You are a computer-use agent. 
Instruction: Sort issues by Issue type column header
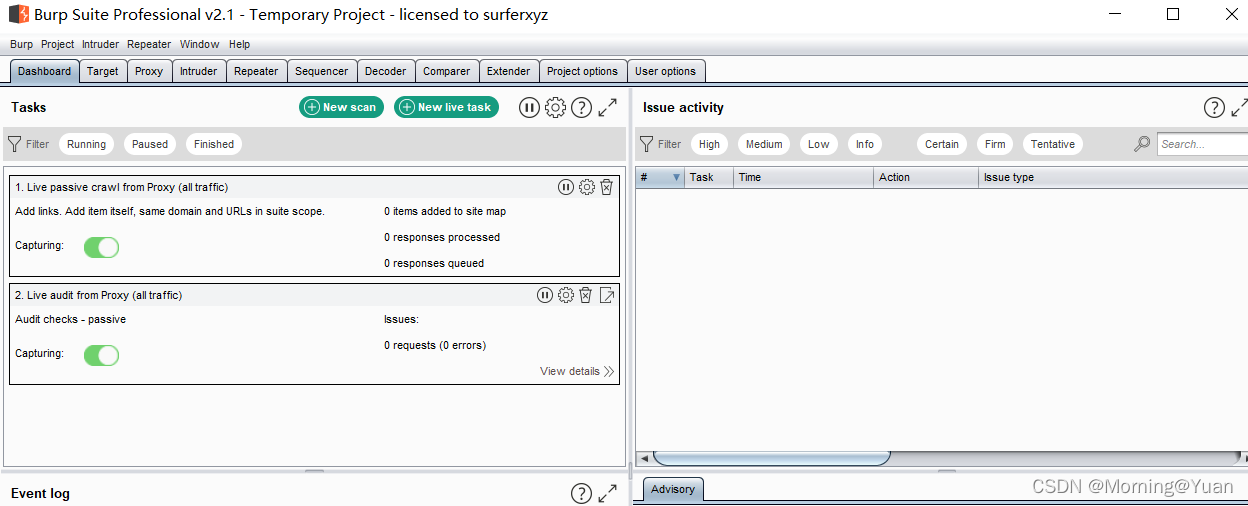pos(1113,177)
